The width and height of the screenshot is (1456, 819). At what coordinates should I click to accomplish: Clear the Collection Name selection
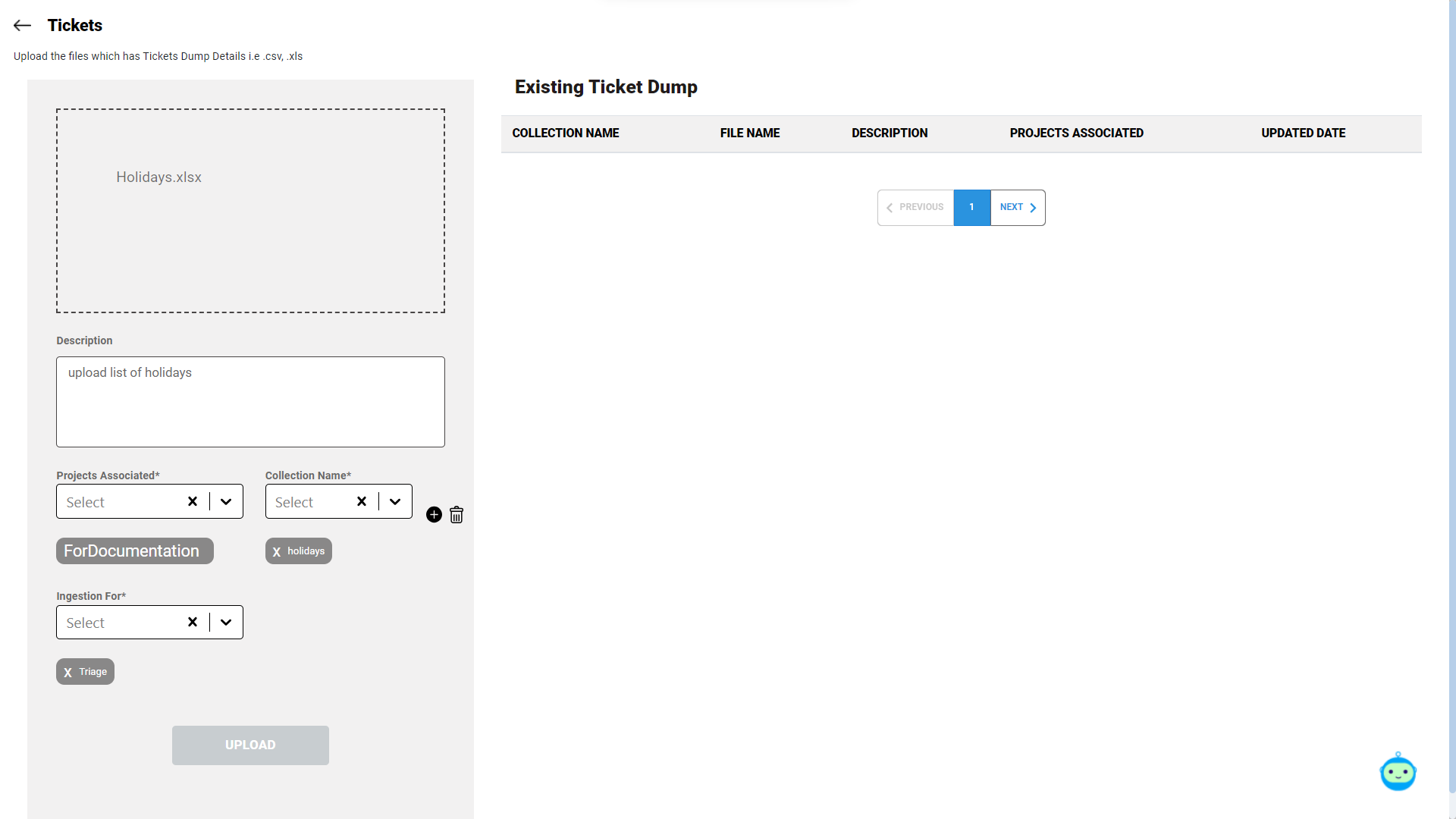[x=362, y=501]
